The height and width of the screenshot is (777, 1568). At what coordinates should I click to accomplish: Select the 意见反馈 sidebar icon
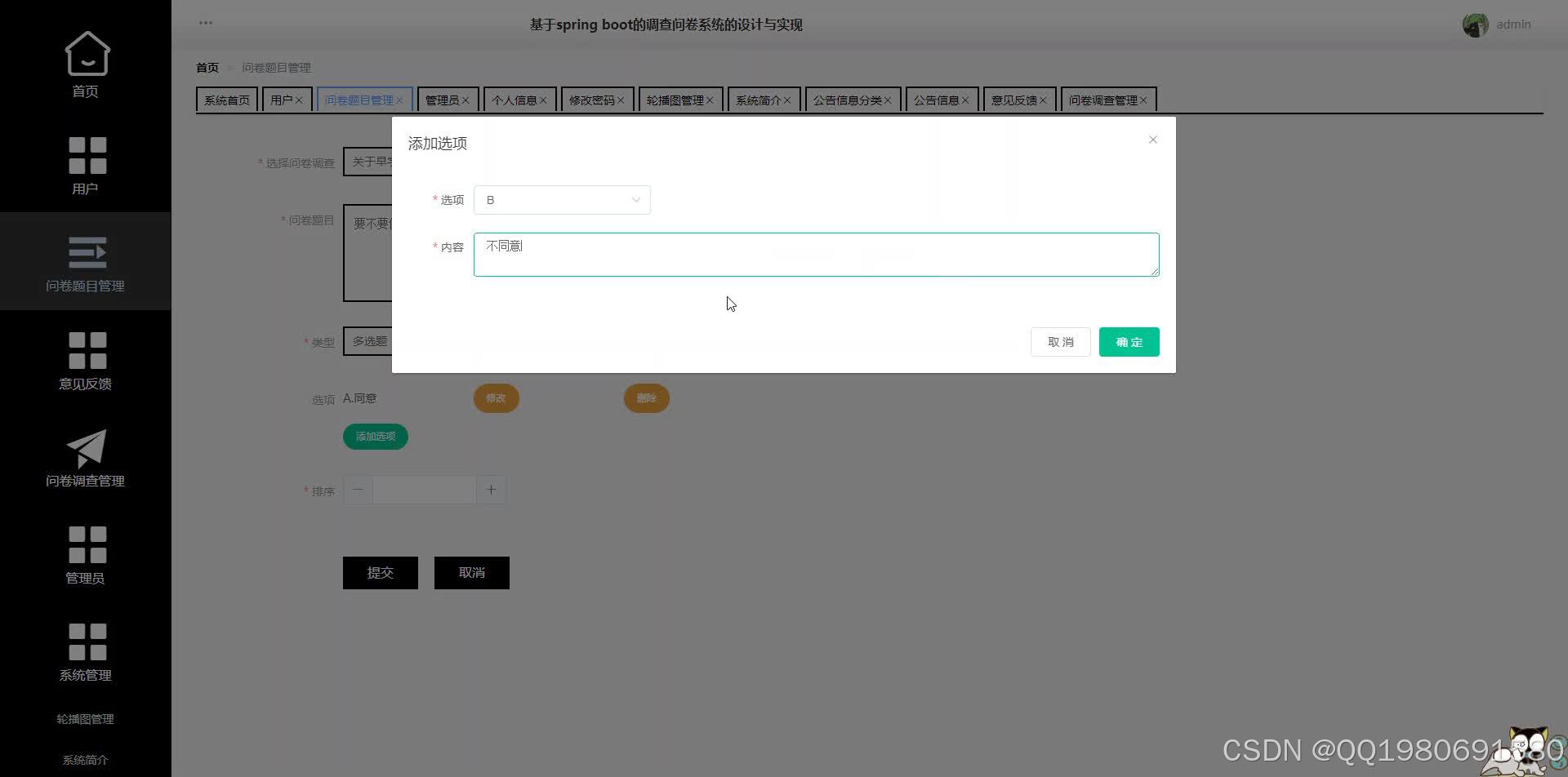[x=85, y=357]
